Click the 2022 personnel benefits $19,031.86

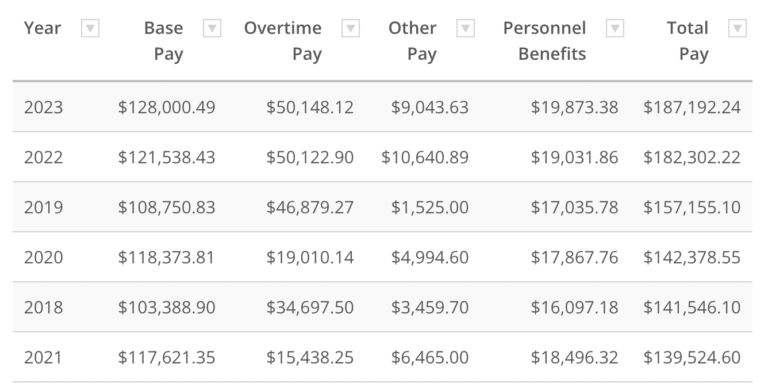coord(575,157)
